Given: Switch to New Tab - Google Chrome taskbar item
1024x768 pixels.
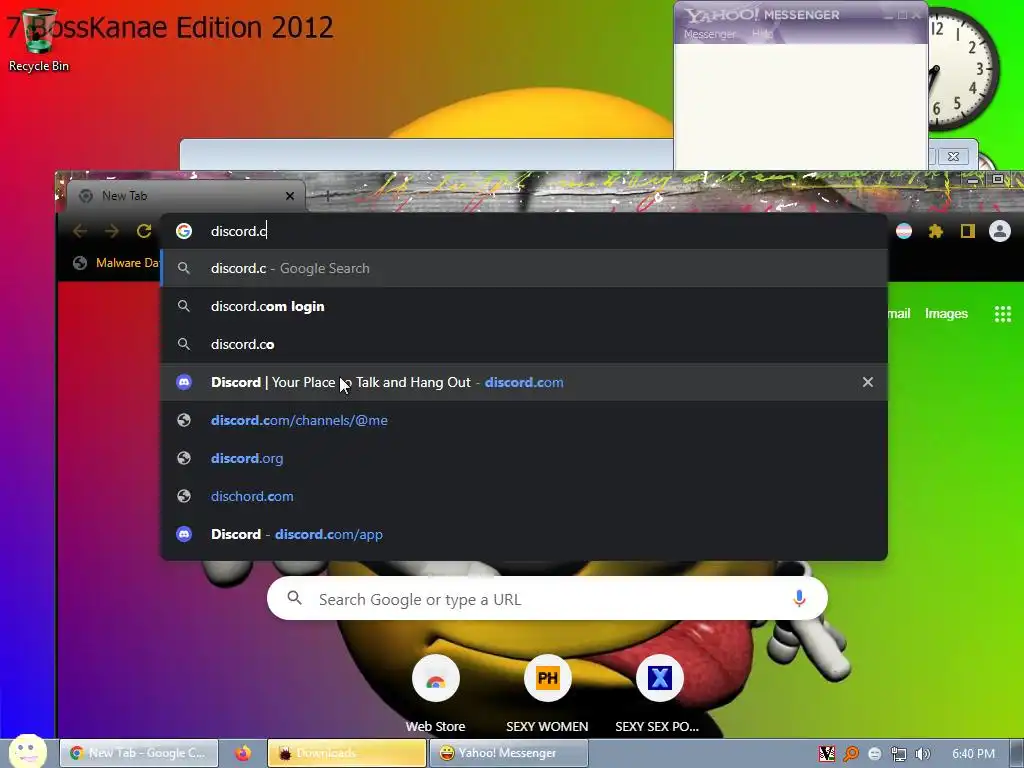Looking at the screenshot, I should pos(139,753).
